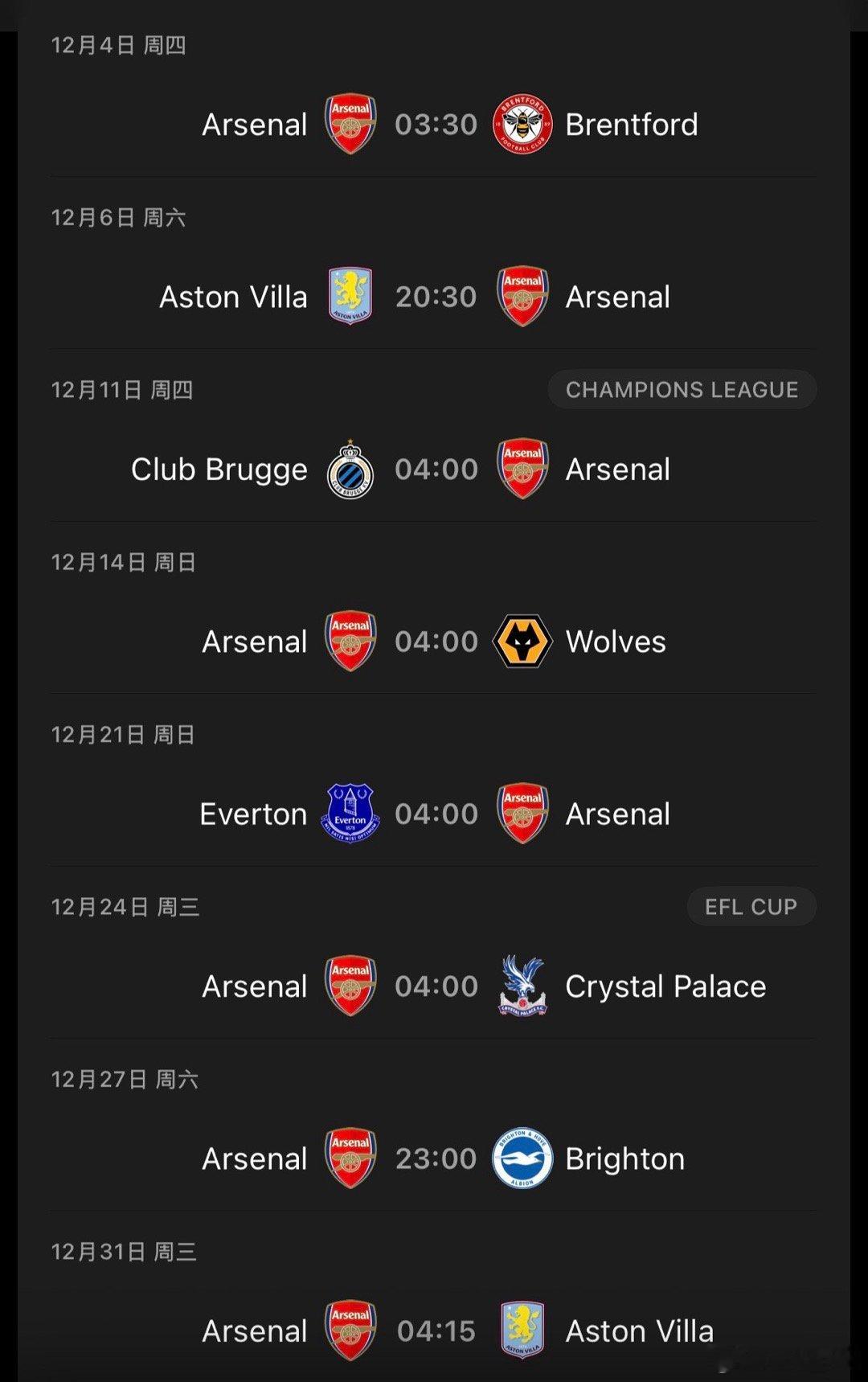
Task: Tap the 03:30 kickoff time
Action: [x=436, y=125]
